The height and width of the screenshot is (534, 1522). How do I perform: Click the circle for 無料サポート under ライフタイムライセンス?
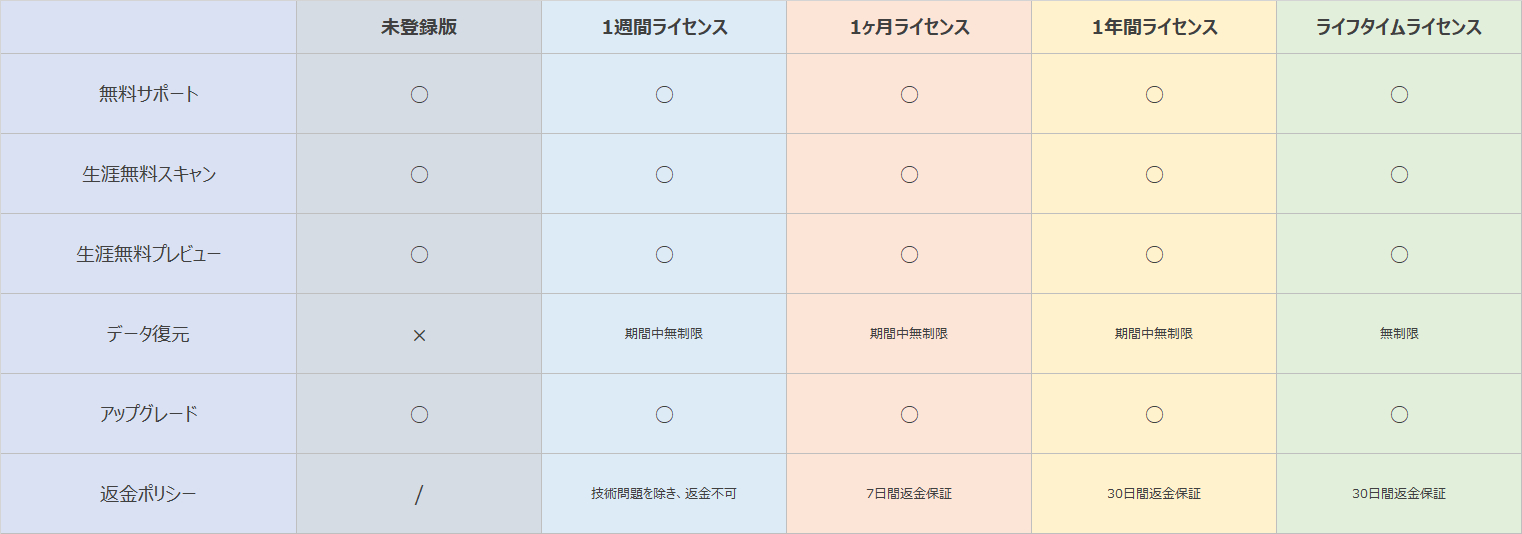(x=1399, y=94)
